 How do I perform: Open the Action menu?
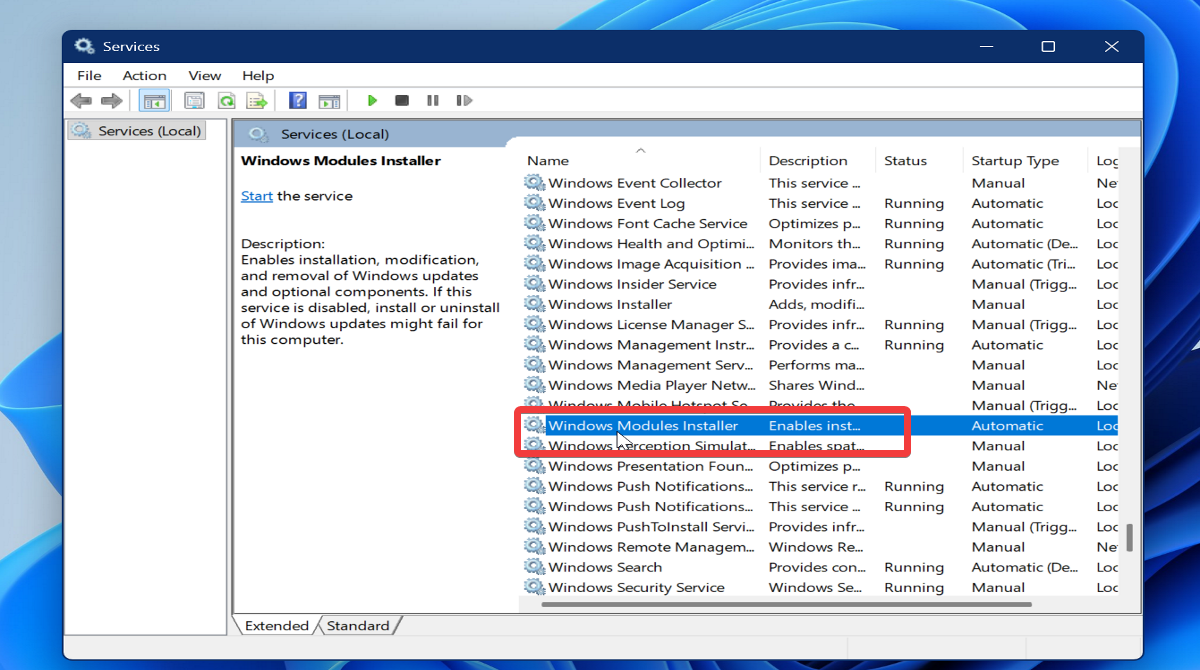(x=144, y=75)
